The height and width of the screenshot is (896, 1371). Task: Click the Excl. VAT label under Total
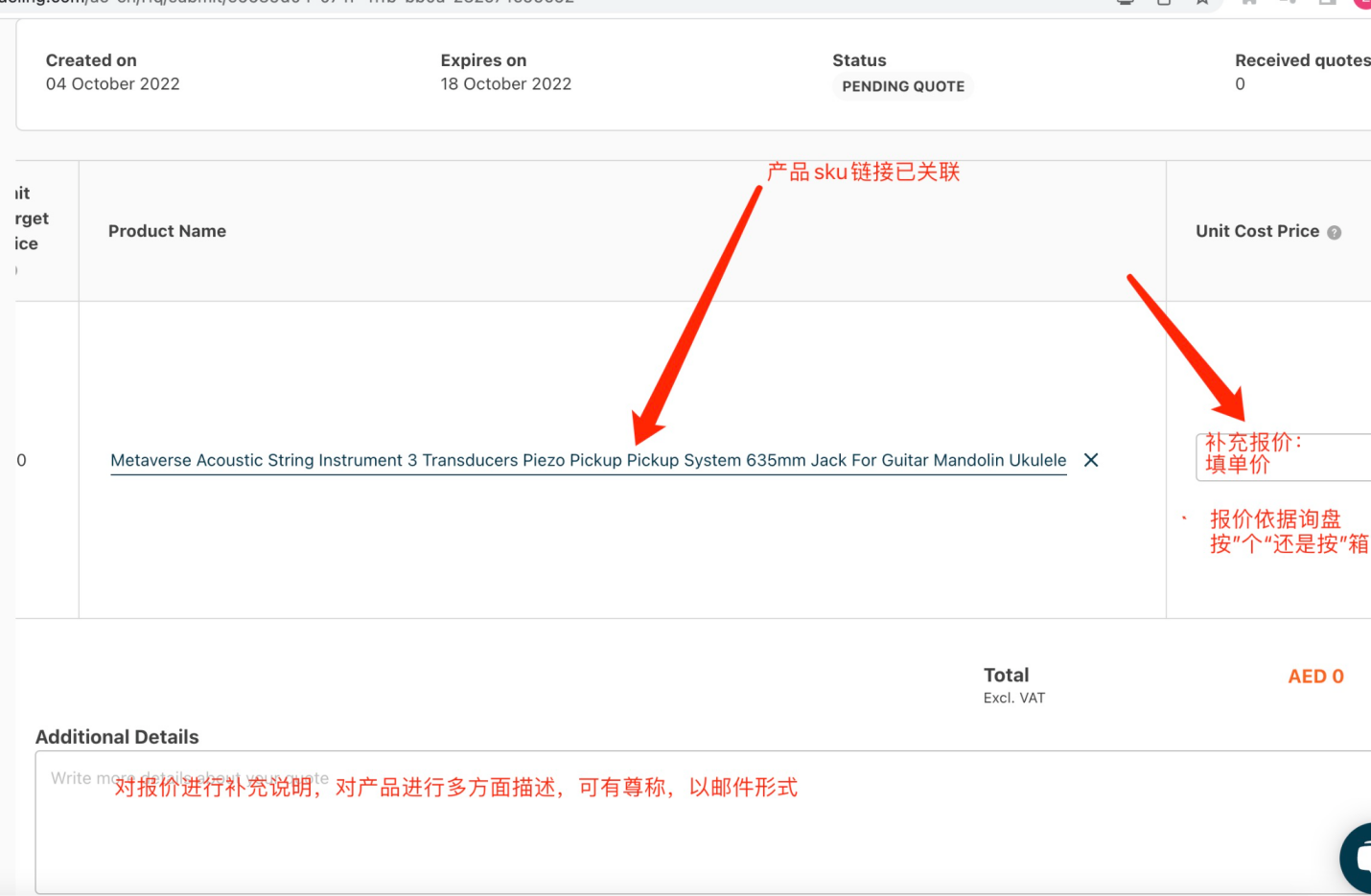tap(1013, 698)
